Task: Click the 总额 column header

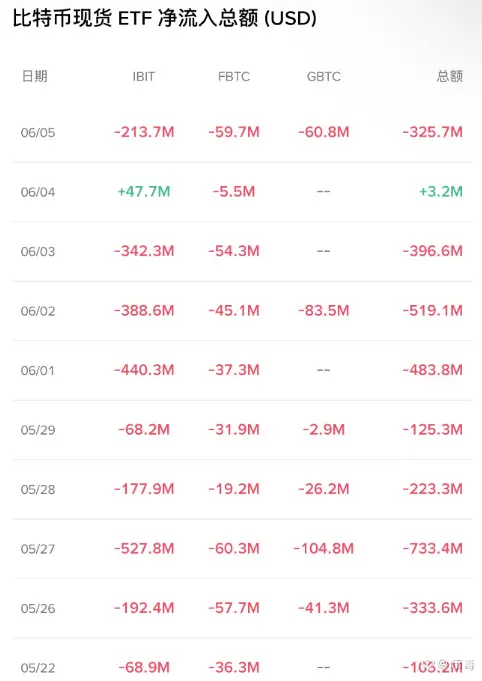Action: 449,76
